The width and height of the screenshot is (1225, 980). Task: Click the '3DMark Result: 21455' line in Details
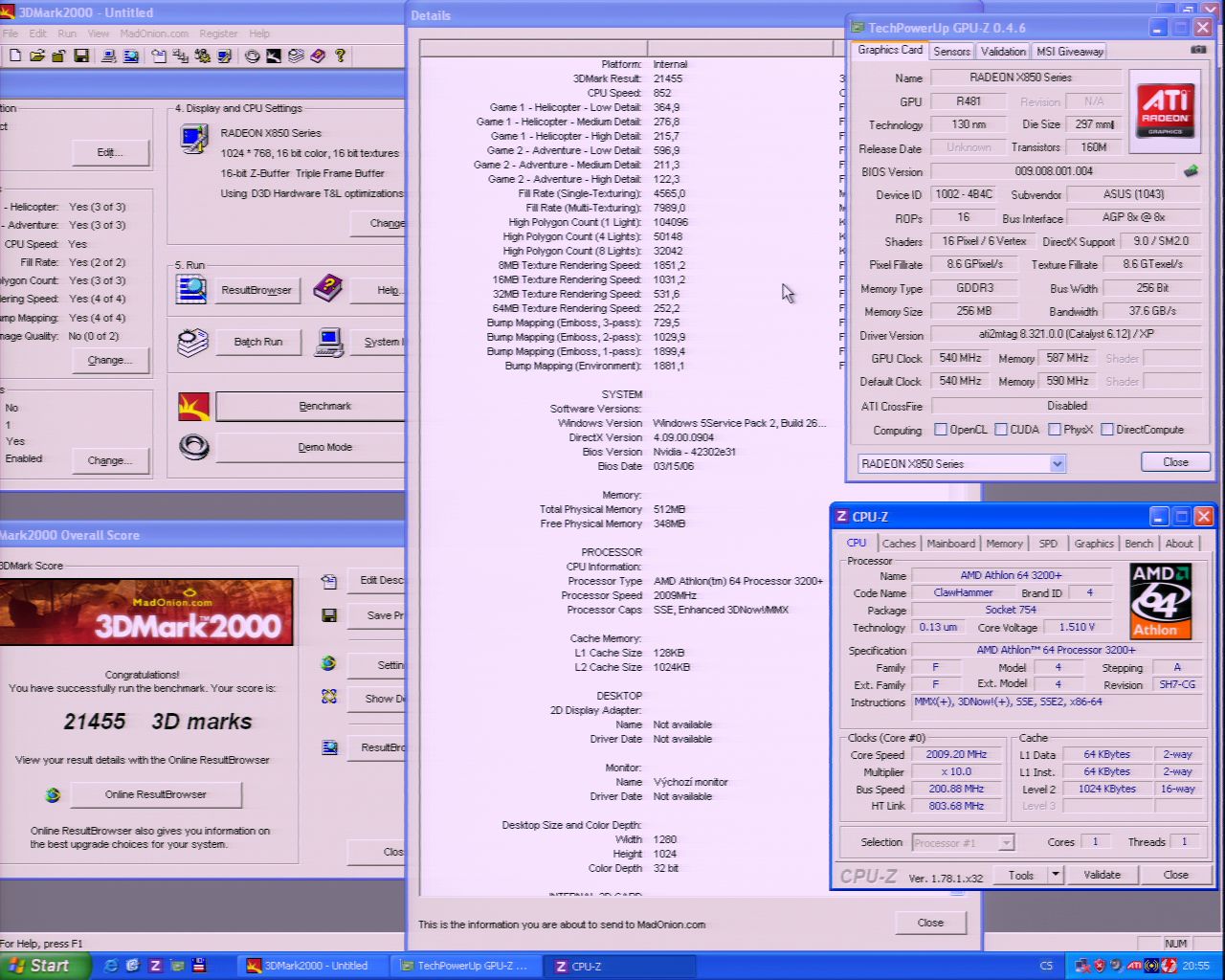pos(629,78)
